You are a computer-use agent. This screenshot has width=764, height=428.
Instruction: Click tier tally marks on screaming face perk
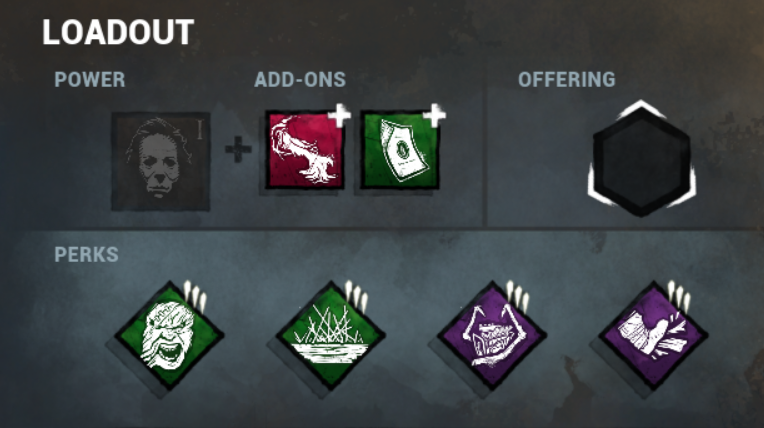coord(195,295)
